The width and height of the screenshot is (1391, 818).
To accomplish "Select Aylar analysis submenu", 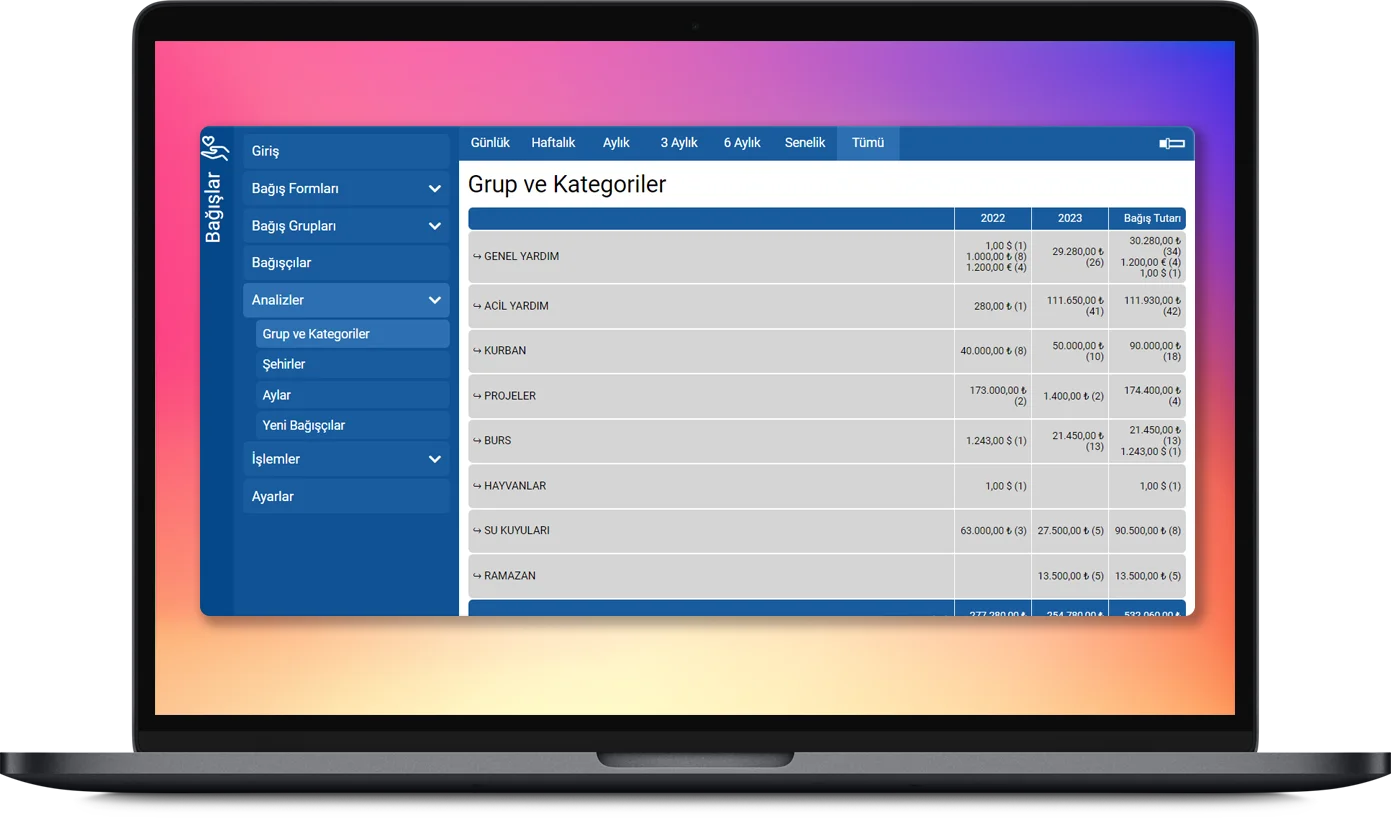I will [277, 395].
